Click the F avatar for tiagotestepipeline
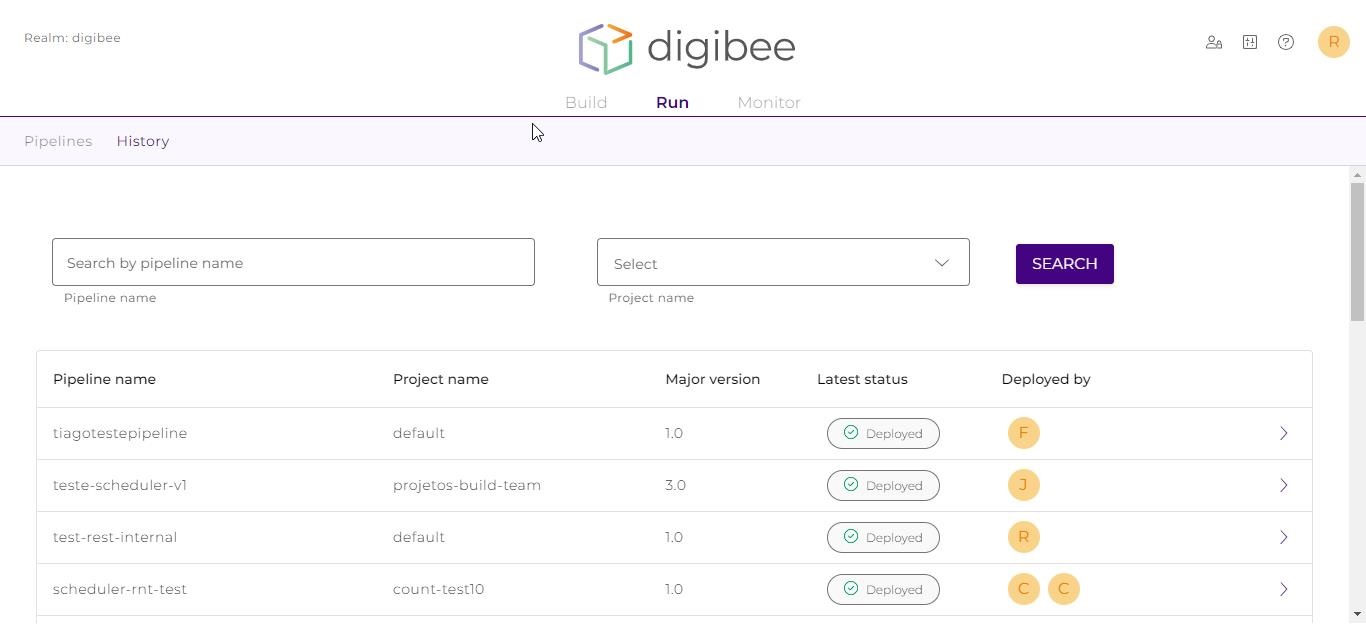Screen dimensions: 1366x625 pyautogui.click(x=1023, y=433)
